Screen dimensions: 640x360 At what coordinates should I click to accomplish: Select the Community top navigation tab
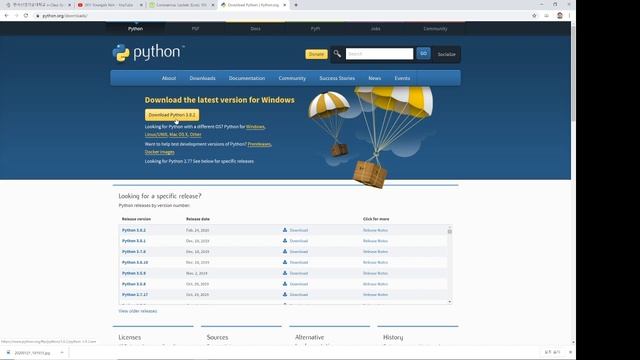click(436, 29)
